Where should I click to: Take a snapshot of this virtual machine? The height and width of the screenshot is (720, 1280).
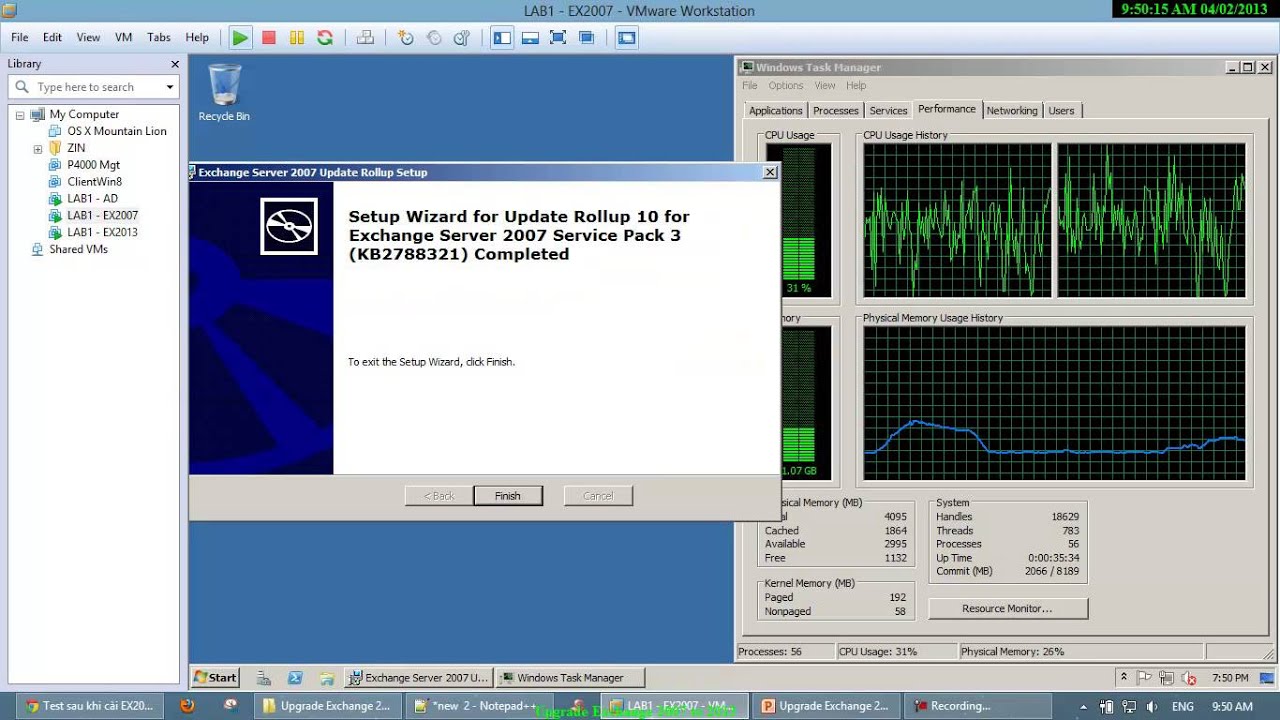[x=405, y=38]
